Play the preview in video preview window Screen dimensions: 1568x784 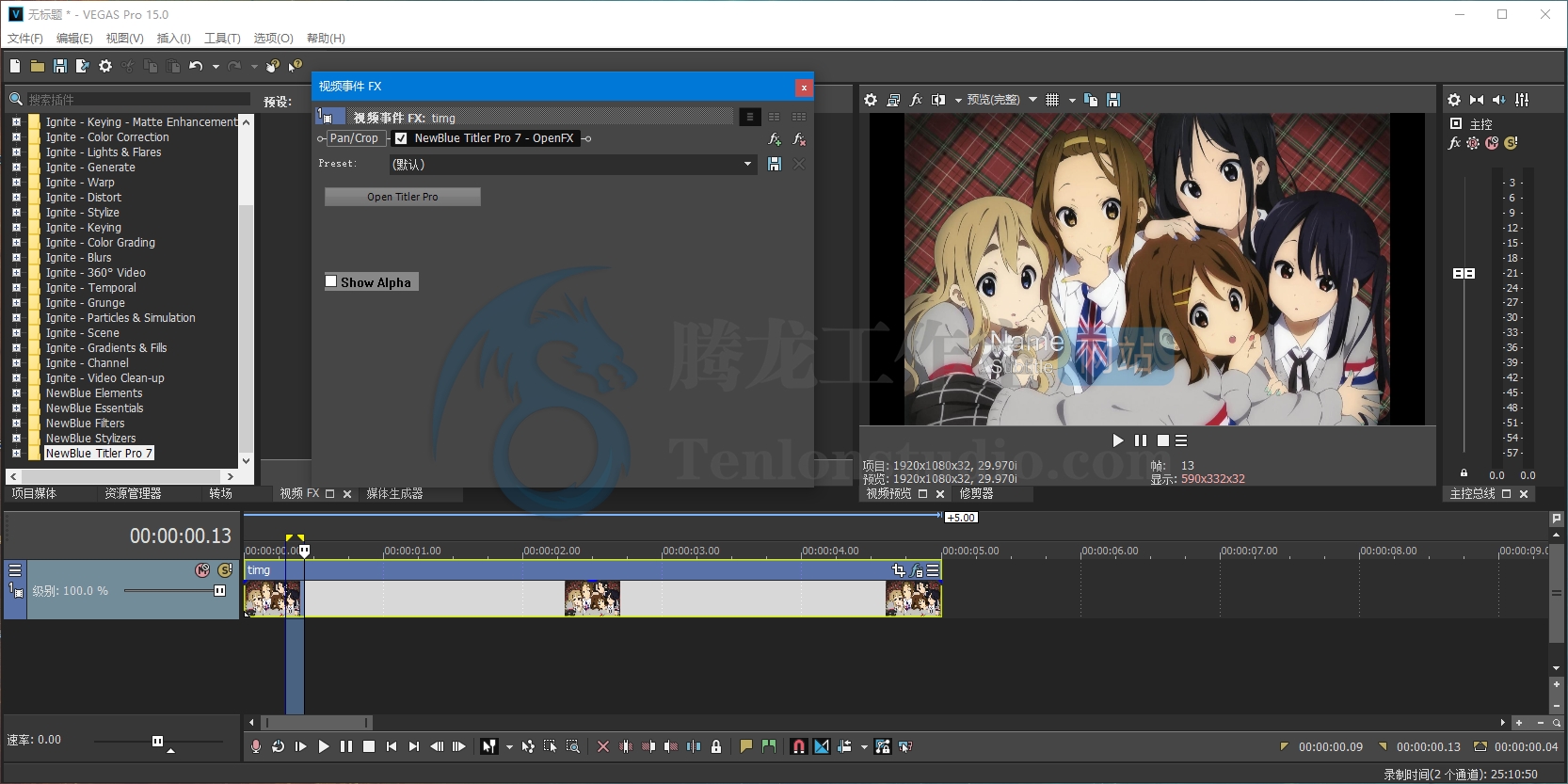point(1117,440)
